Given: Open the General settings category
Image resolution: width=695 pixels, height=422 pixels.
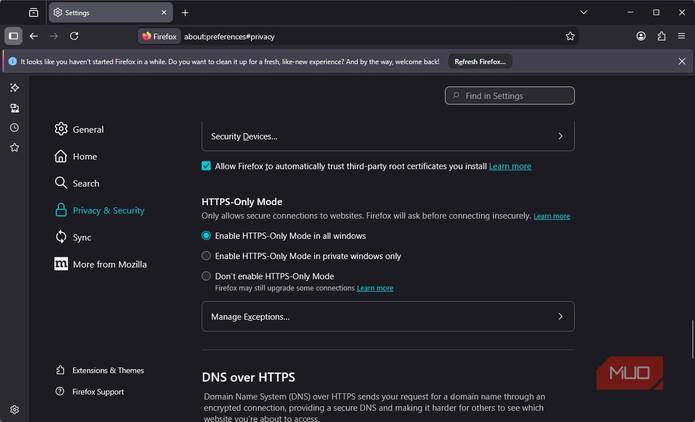Looking at the screenshot, I should click(x=79, y=129).
